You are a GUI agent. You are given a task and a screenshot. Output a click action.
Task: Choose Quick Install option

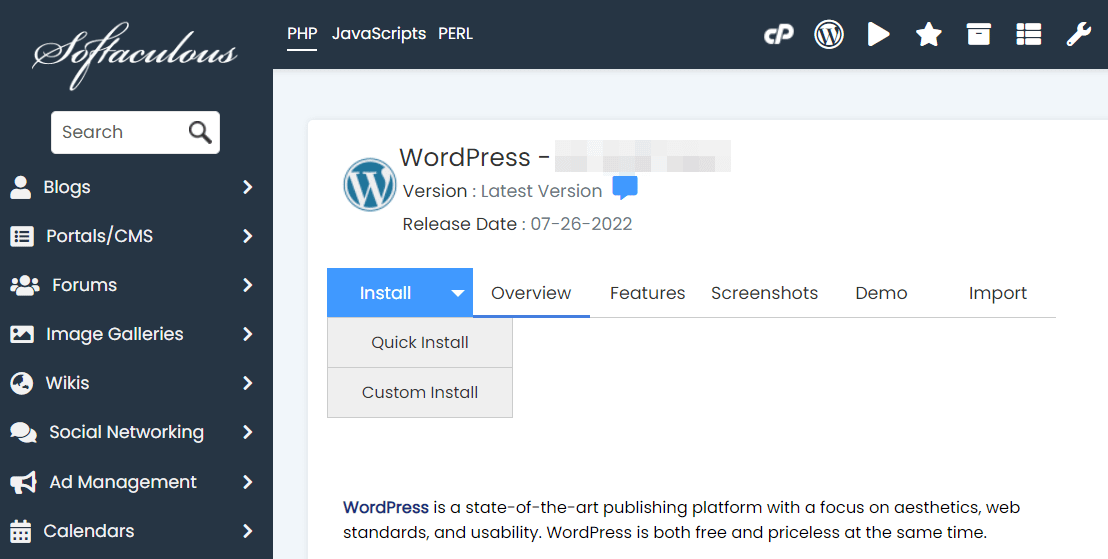point(420,342)
